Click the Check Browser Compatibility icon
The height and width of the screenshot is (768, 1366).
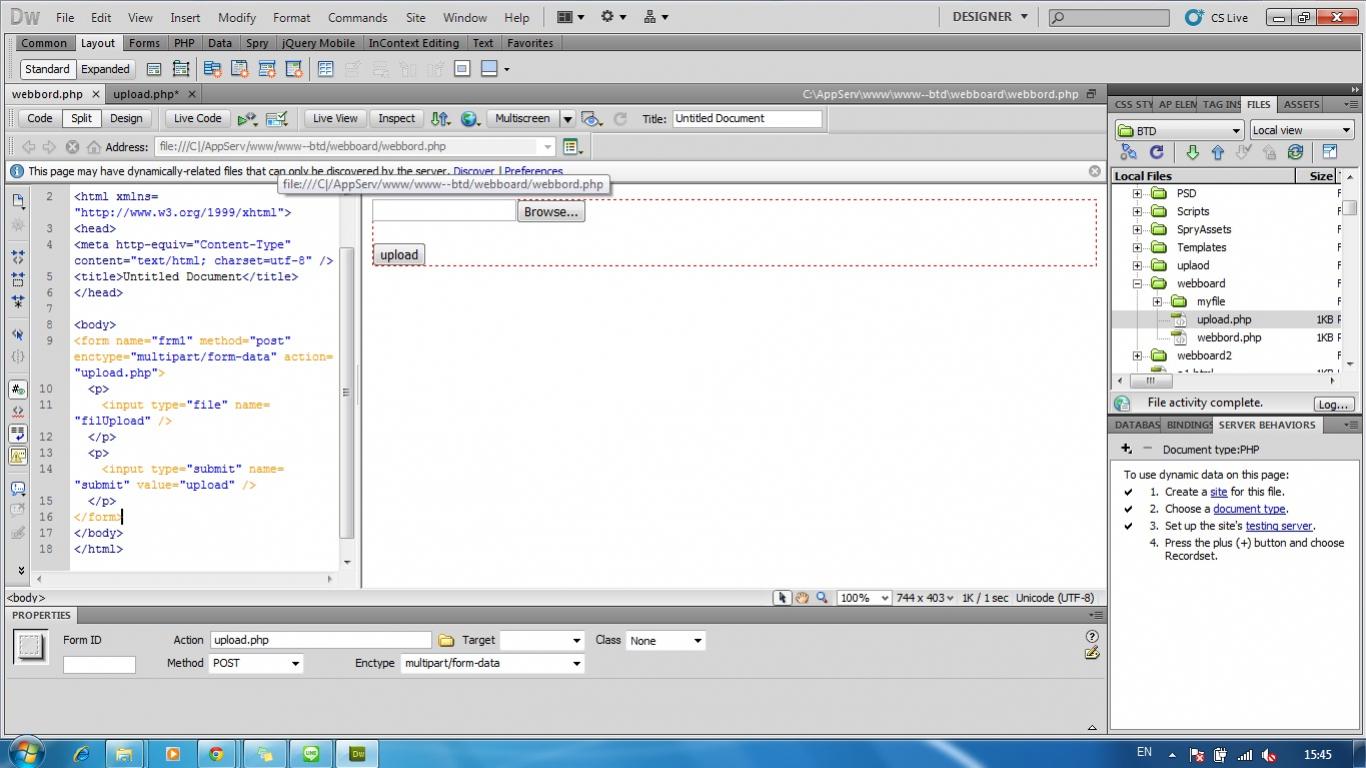[277, 118]
